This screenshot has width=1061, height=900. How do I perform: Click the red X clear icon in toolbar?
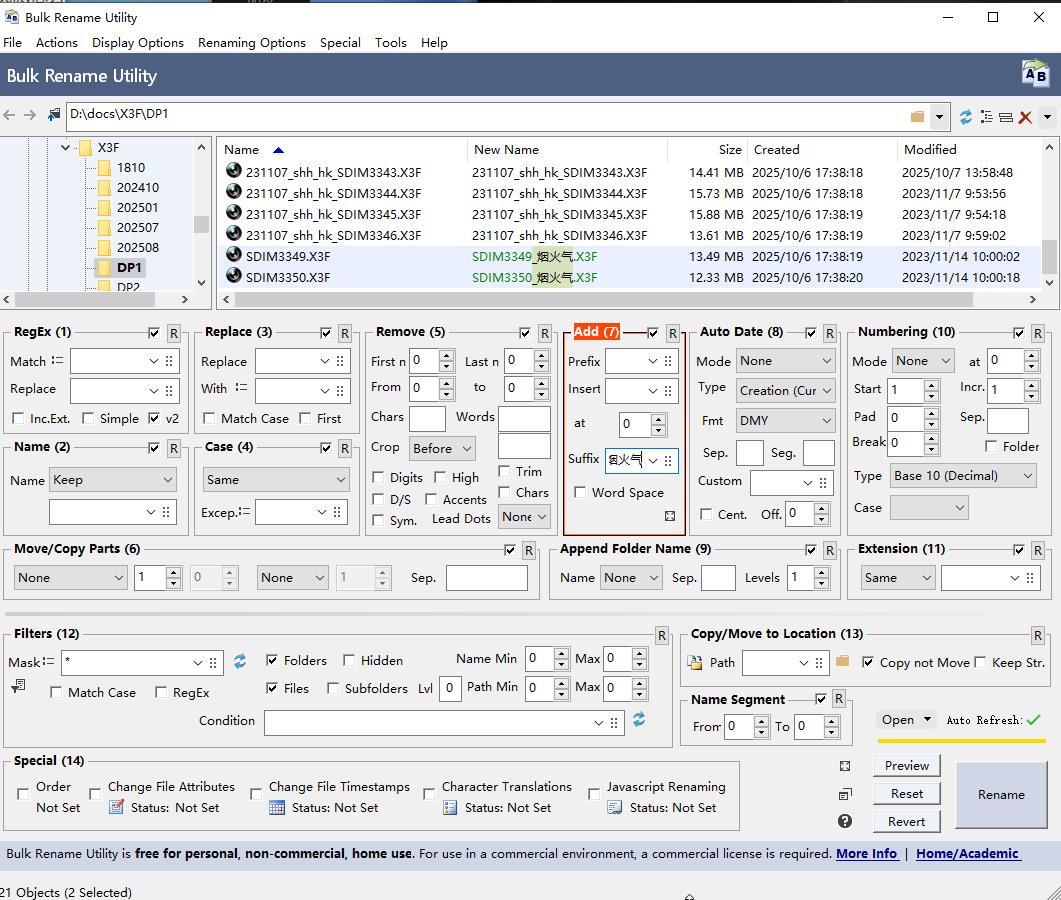pos(1025,117)
